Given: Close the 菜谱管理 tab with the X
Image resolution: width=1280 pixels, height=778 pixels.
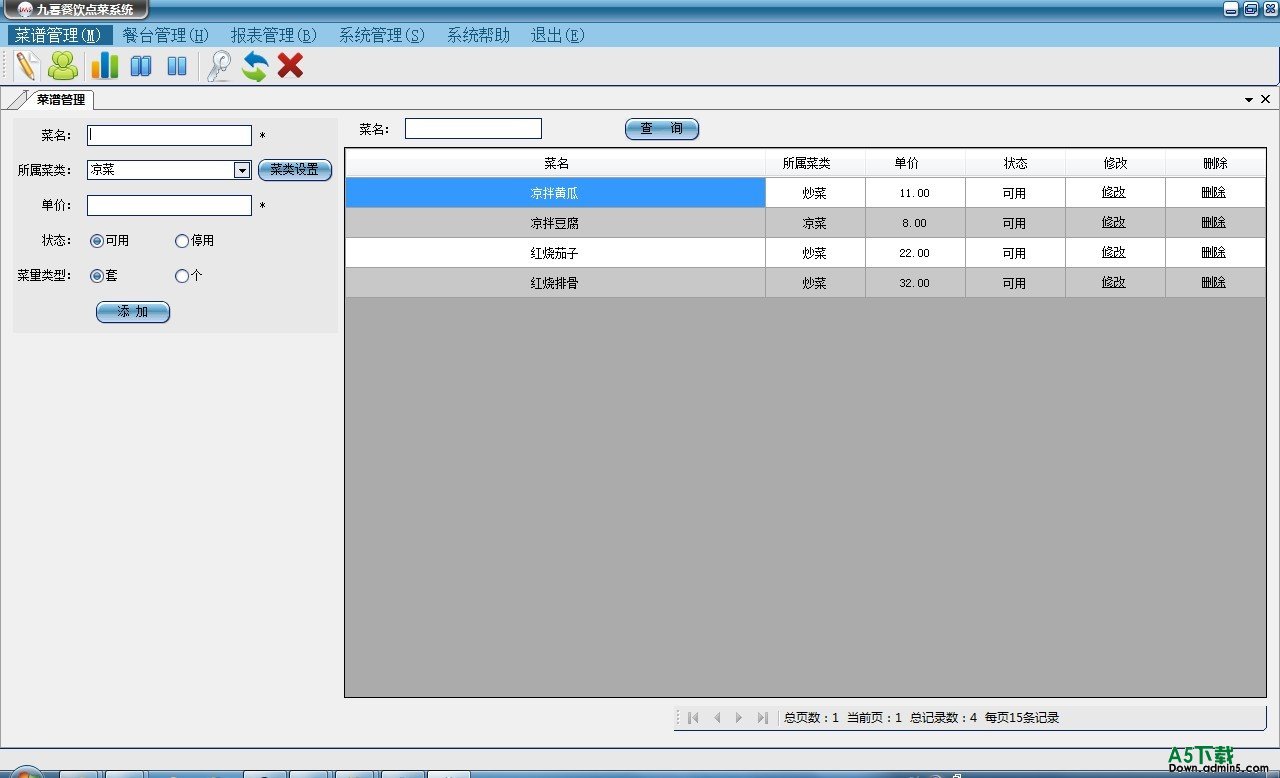Looking at the screenshot, I should coord(1265,99).
